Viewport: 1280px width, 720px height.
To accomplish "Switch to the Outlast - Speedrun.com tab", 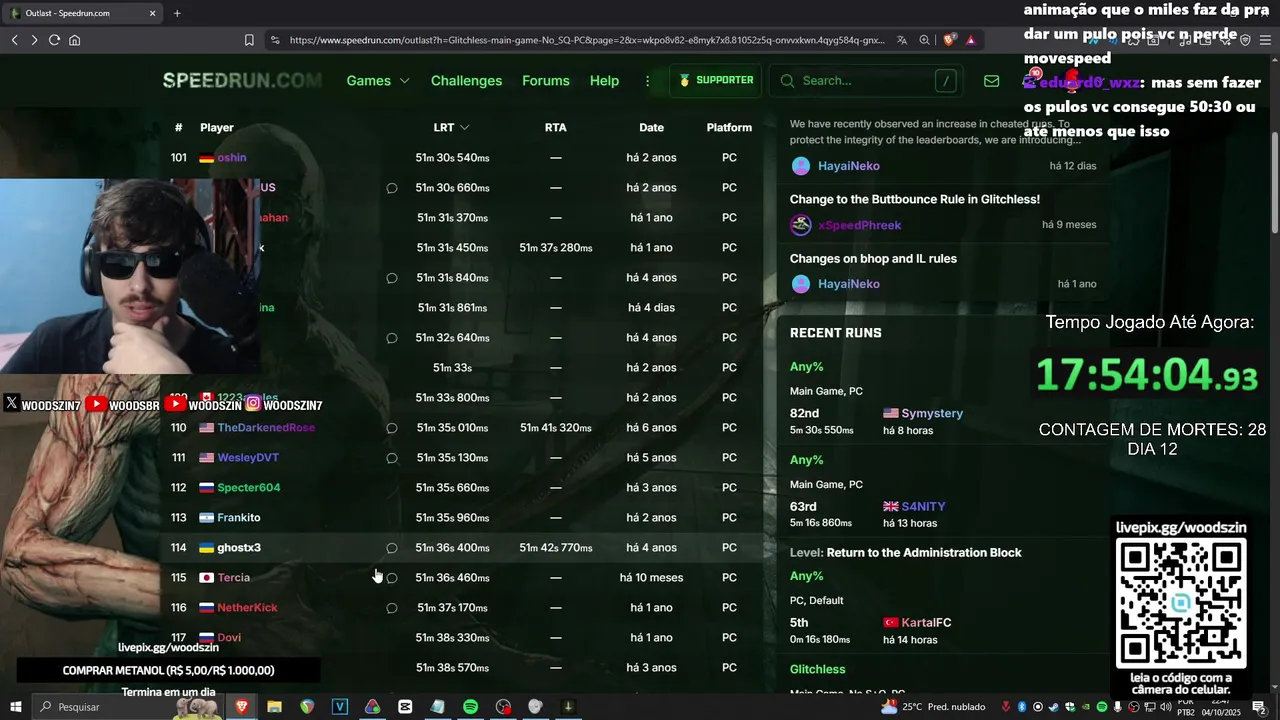I will tap(82, 13).
